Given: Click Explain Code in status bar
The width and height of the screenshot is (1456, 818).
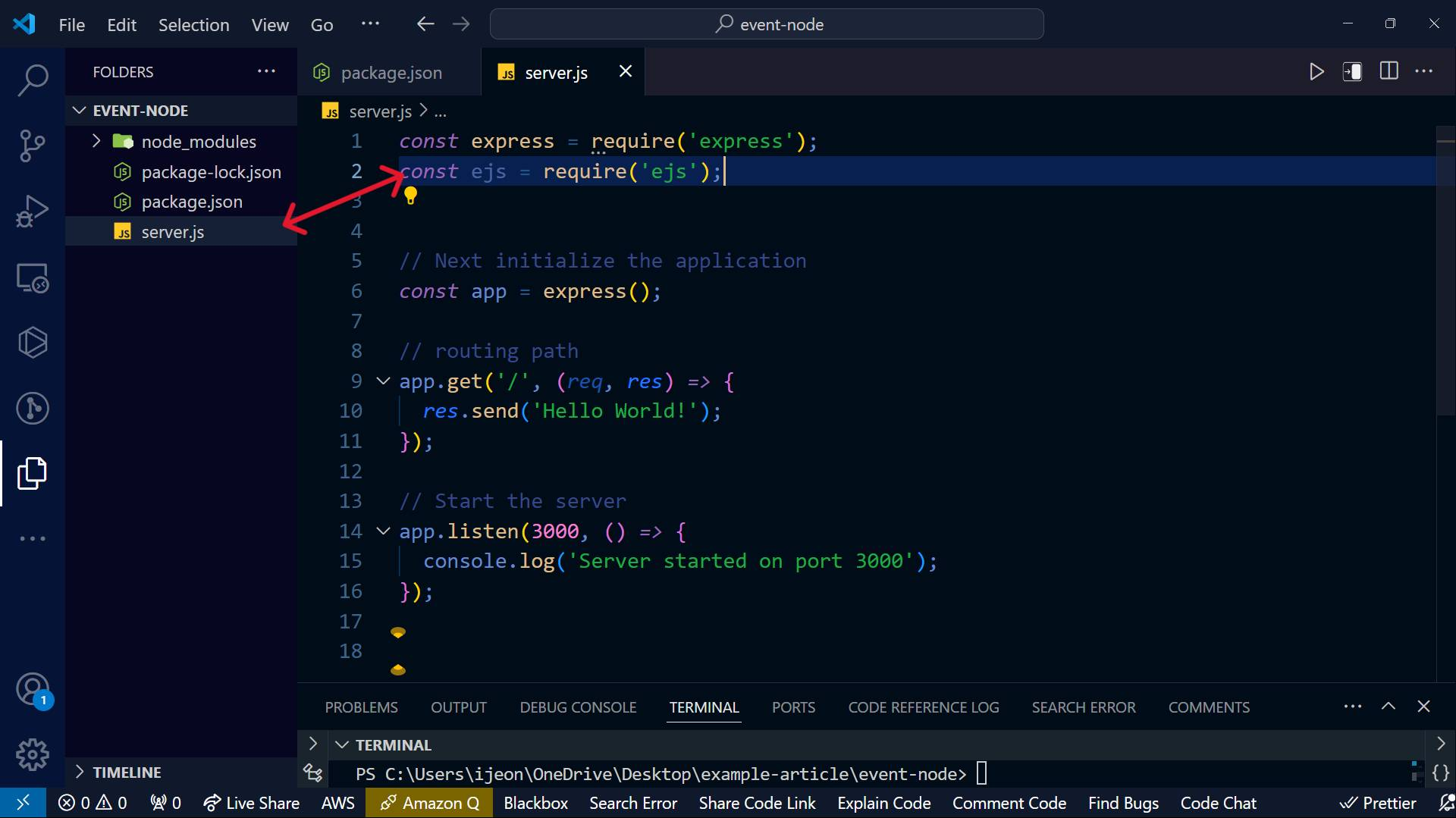Looking at the screenshot, I should click(883, 803).
